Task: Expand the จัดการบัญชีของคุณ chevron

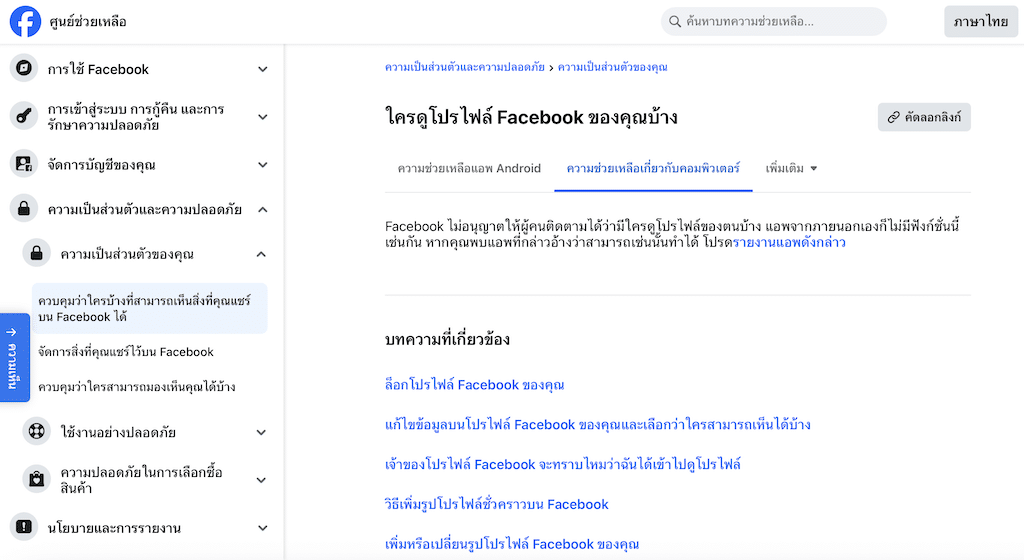Action: (263, 164)
